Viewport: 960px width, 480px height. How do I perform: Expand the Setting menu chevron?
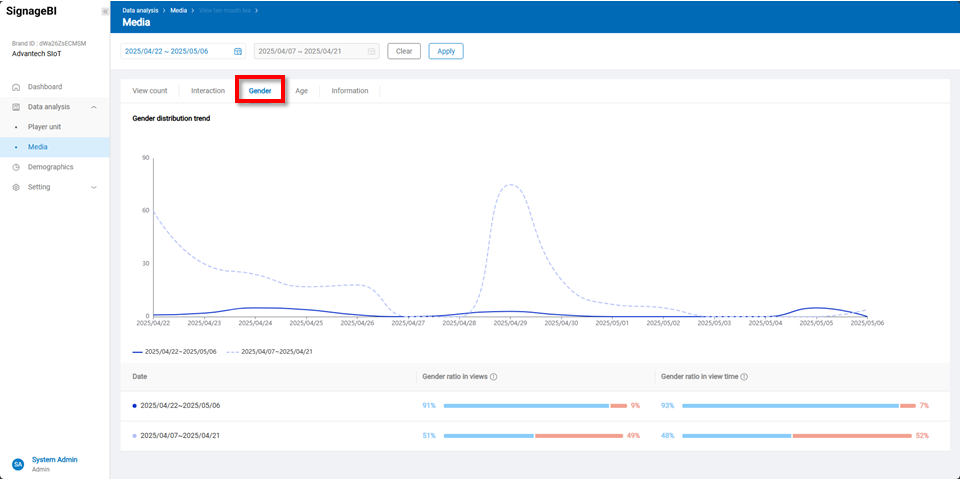(94, 187)
